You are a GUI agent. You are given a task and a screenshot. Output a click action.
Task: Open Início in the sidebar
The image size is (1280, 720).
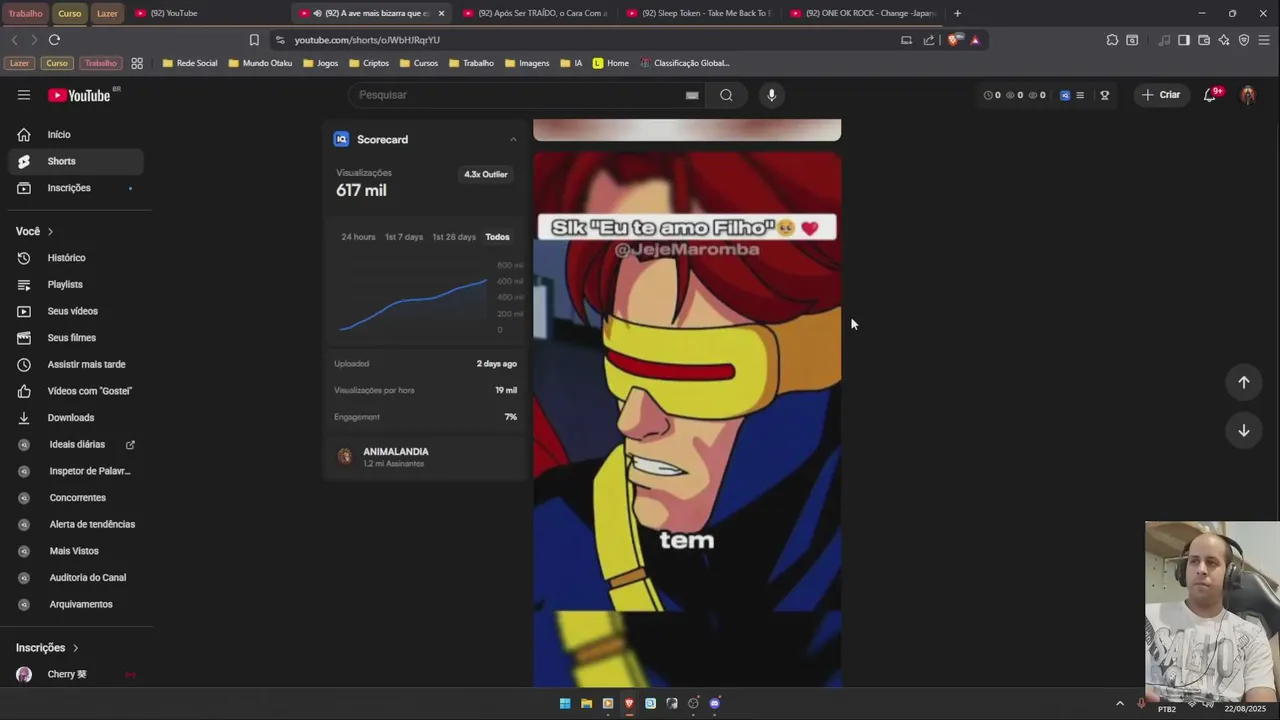(x=76, y=134)
